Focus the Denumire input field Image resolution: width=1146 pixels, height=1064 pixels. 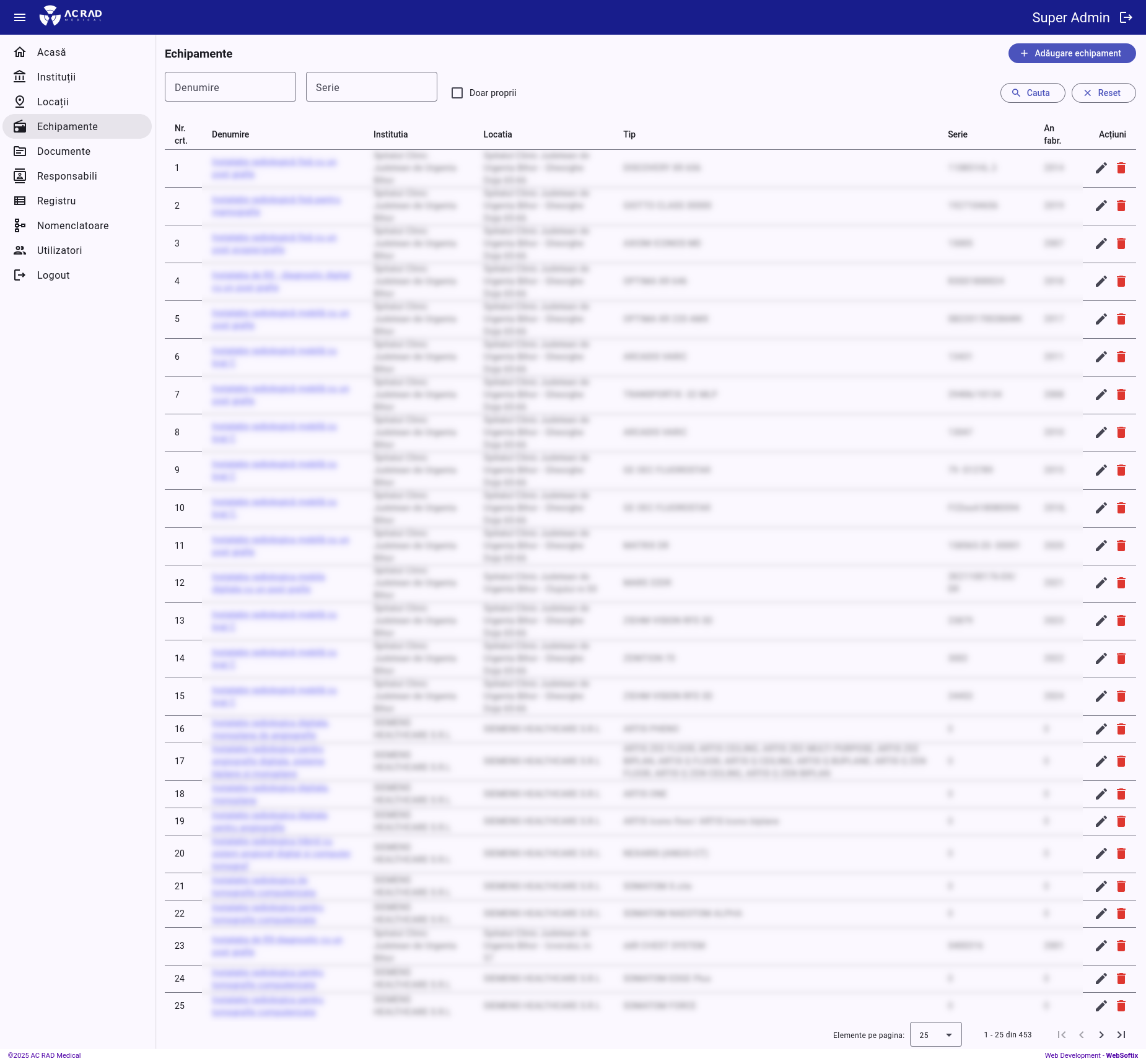(x=230, y=87)
